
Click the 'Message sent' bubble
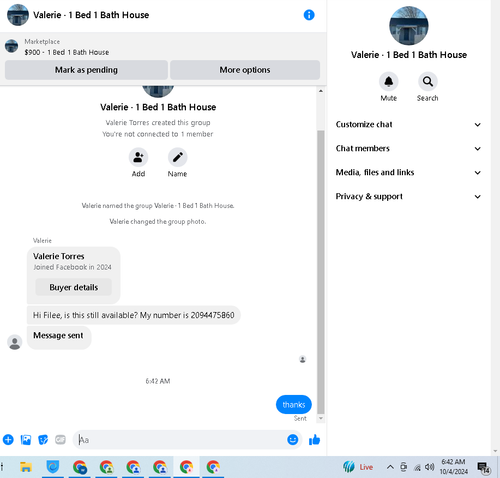point(59,337)
